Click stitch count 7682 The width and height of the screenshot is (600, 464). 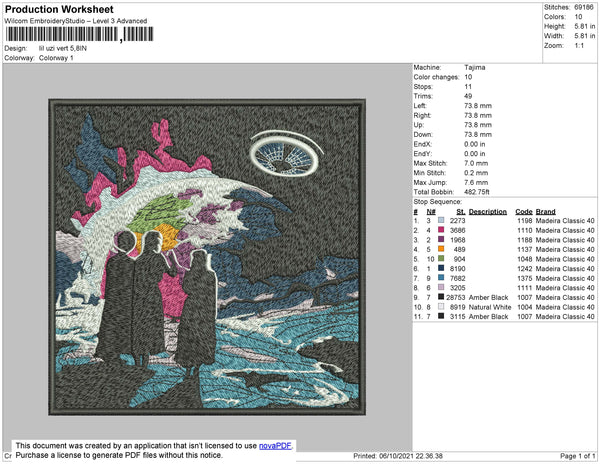coord(458,278)
